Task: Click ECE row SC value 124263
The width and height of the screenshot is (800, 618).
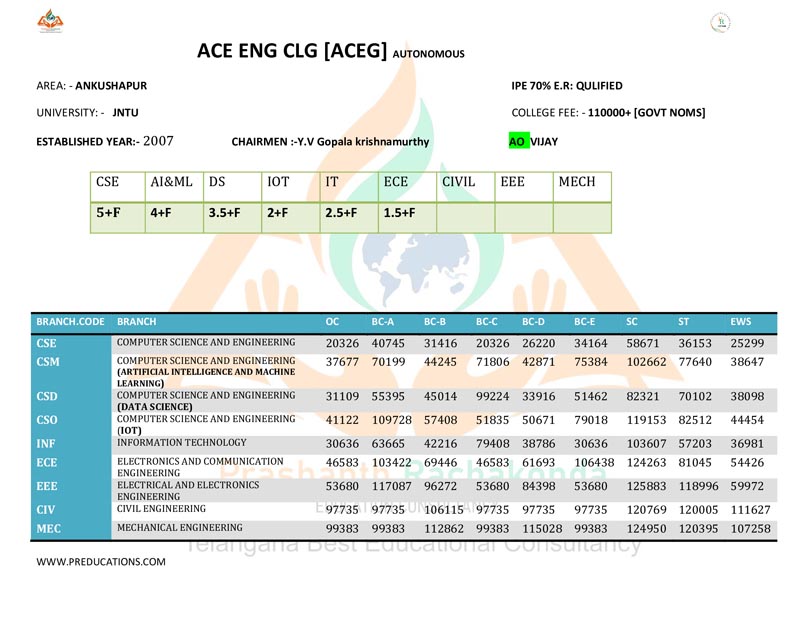Action: tap(646, 462)
